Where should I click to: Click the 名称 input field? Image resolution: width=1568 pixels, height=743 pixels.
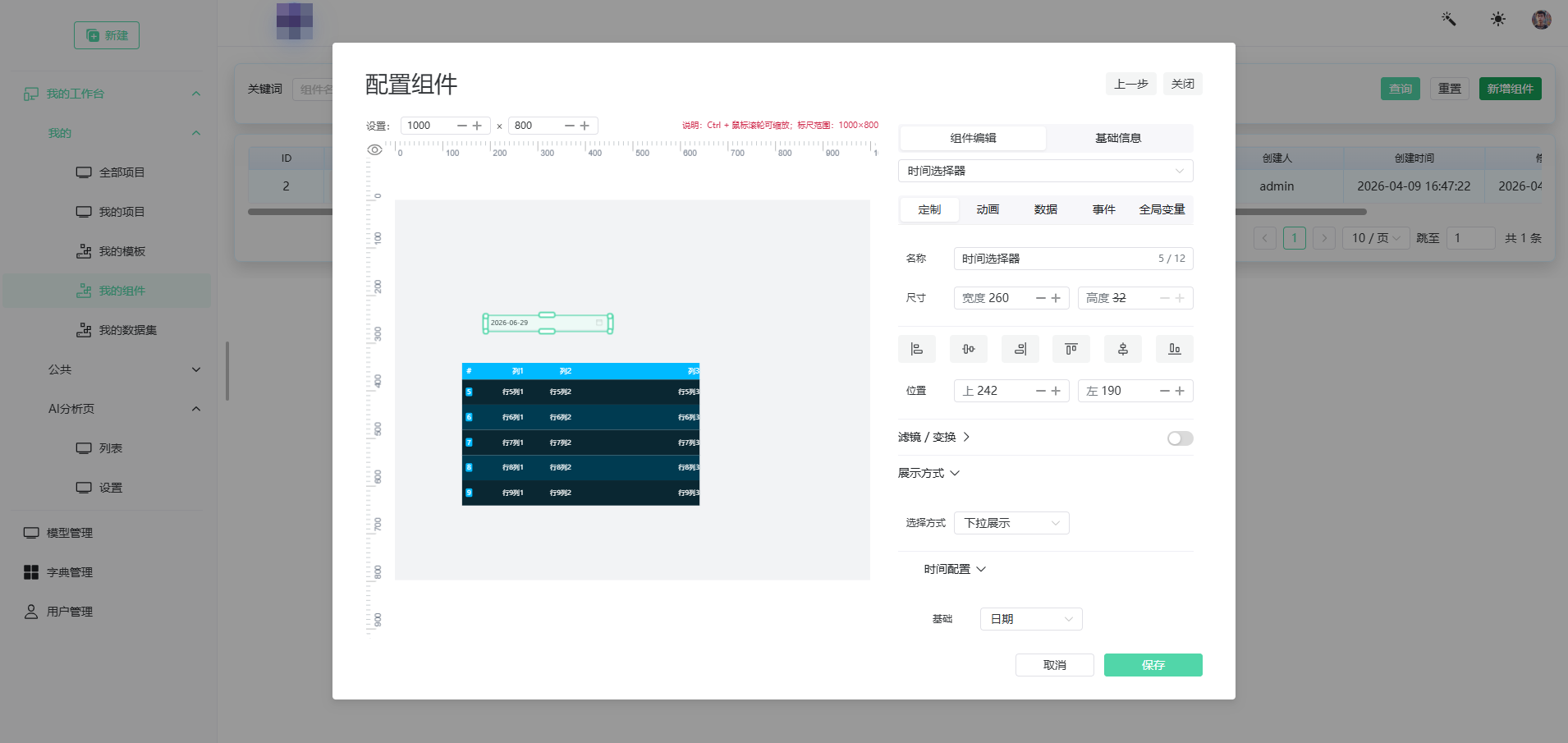tap(1074, 259)
